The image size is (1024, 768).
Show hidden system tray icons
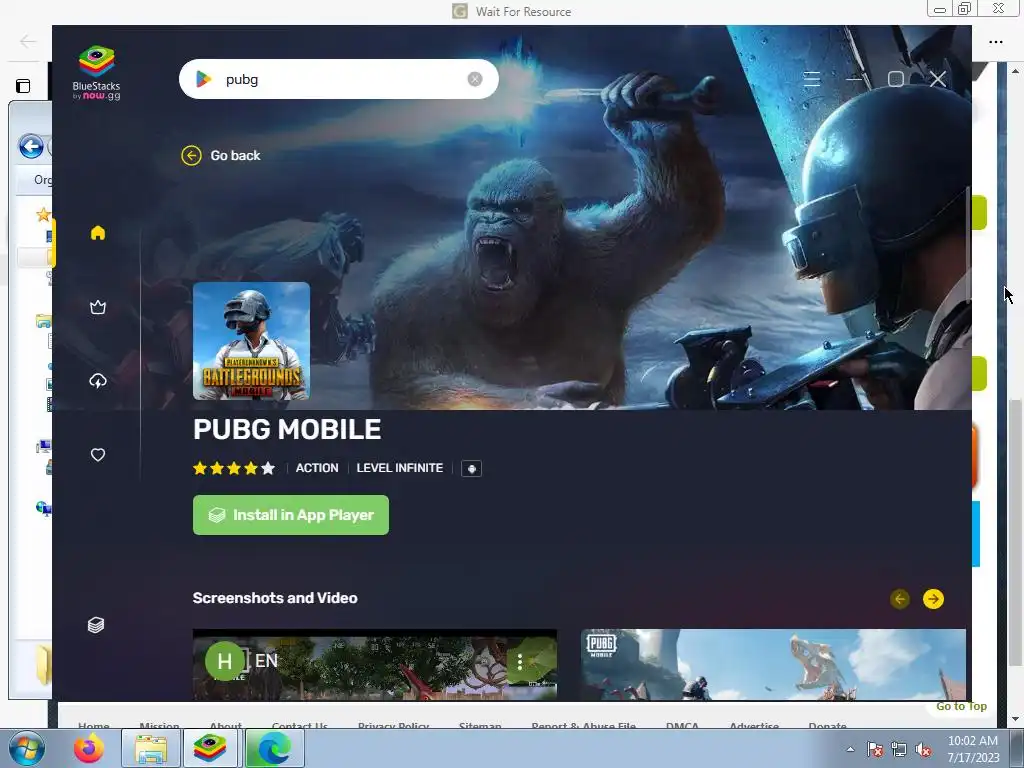pyautogui.click(x=850, y=749)
